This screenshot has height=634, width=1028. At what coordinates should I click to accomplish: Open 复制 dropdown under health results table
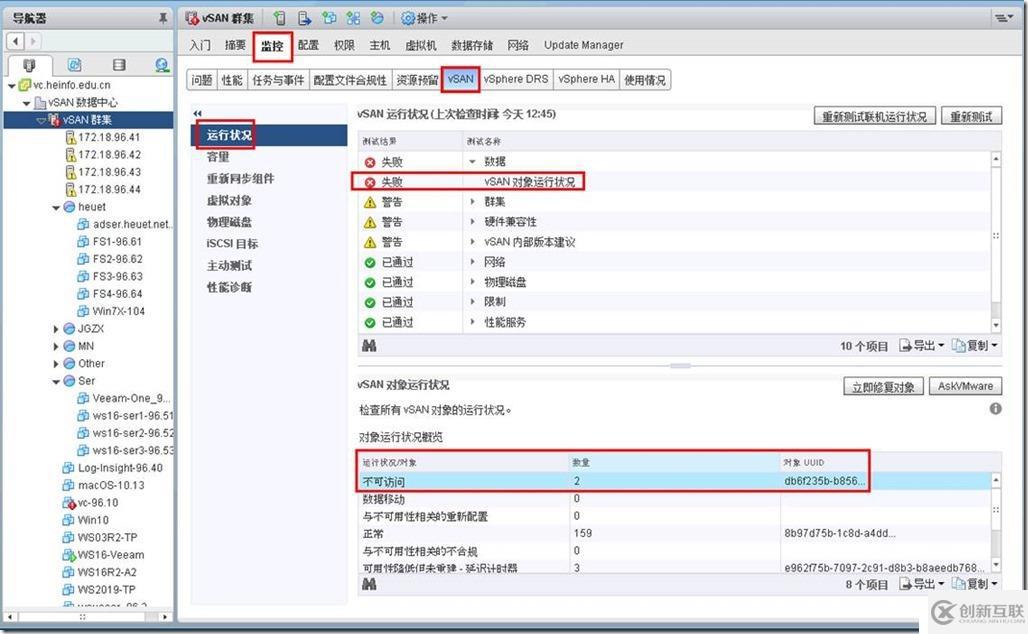click(x=975, y=346)
